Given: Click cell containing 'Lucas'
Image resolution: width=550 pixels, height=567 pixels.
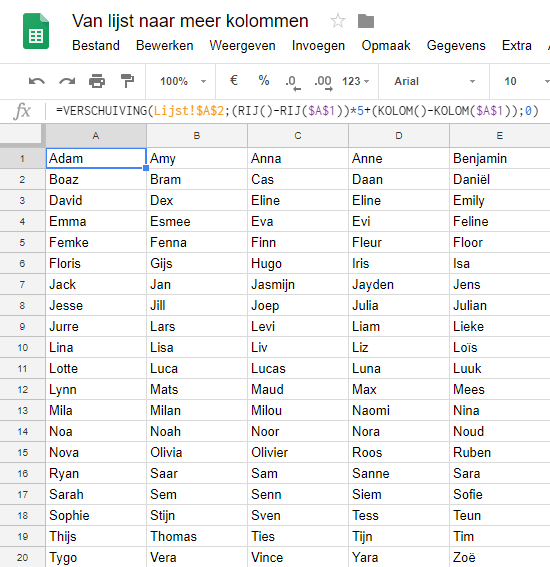Looking at the screenshot, I should click(x=298, y=368).
